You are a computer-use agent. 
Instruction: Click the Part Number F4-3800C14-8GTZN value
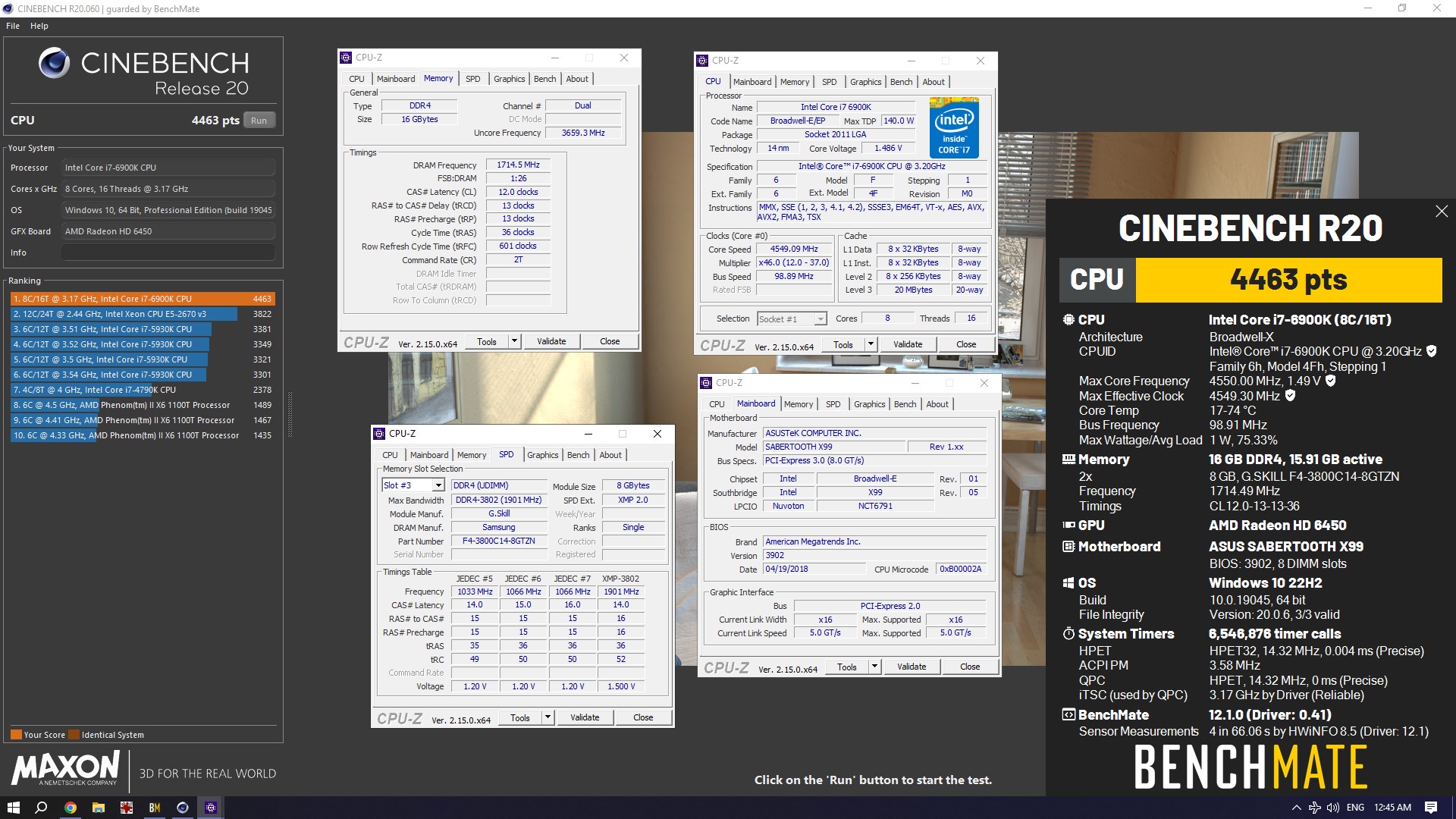coord(499,541)
